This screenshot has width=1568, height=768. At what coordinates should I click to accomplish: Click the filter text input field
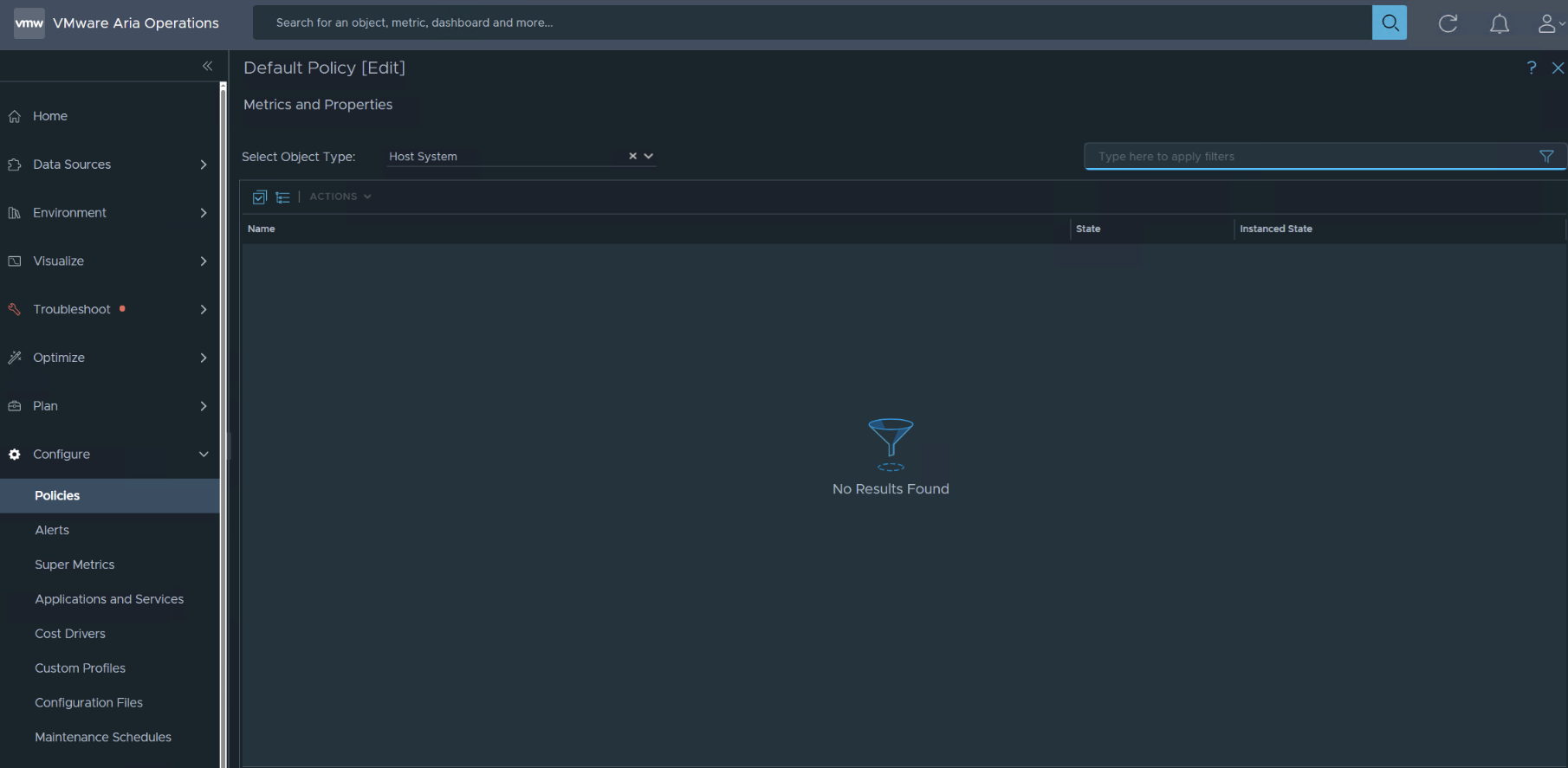tap(1308, 157)
